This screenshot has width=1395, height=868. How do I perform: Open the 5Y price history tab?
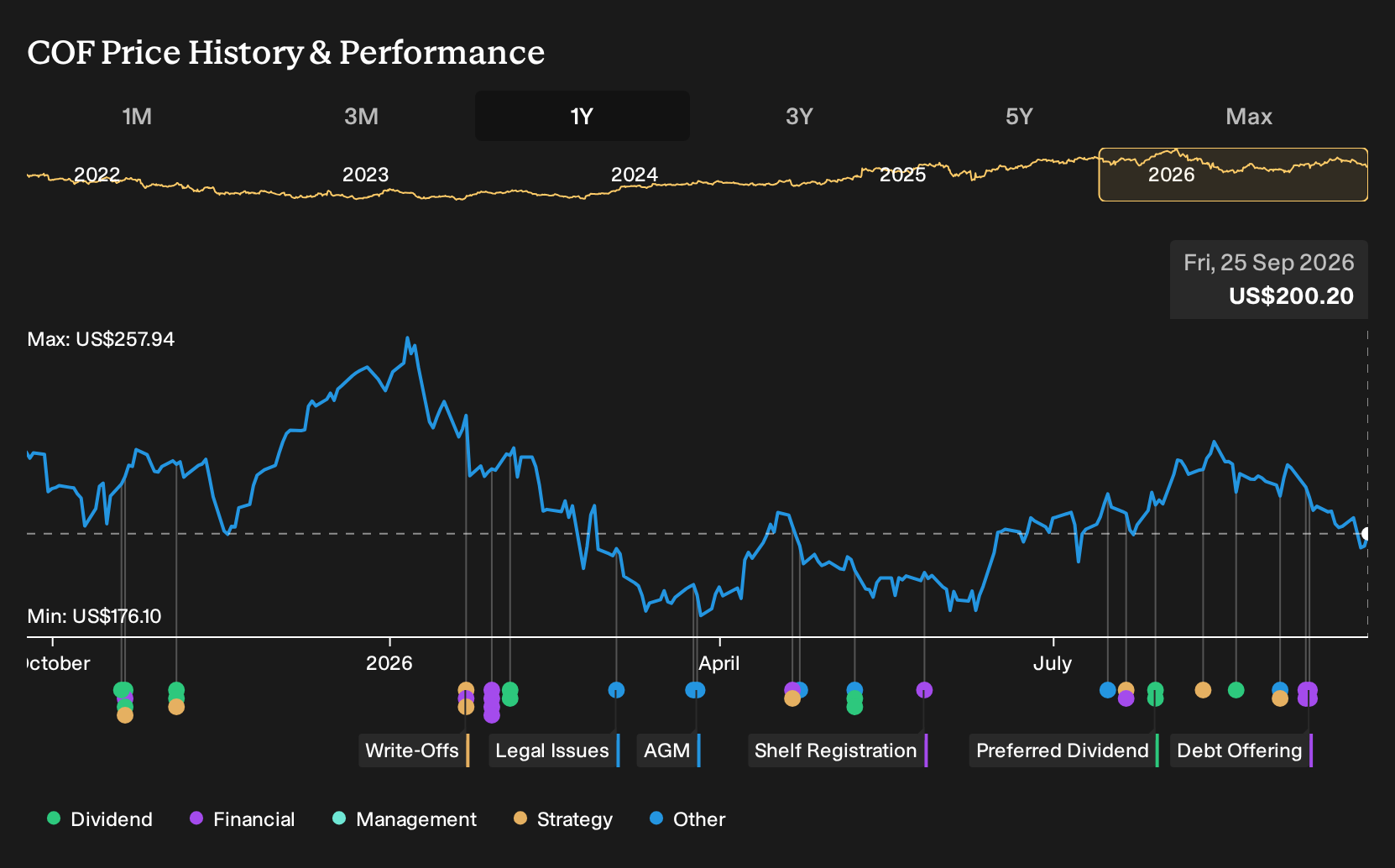tap(1019, 117)
